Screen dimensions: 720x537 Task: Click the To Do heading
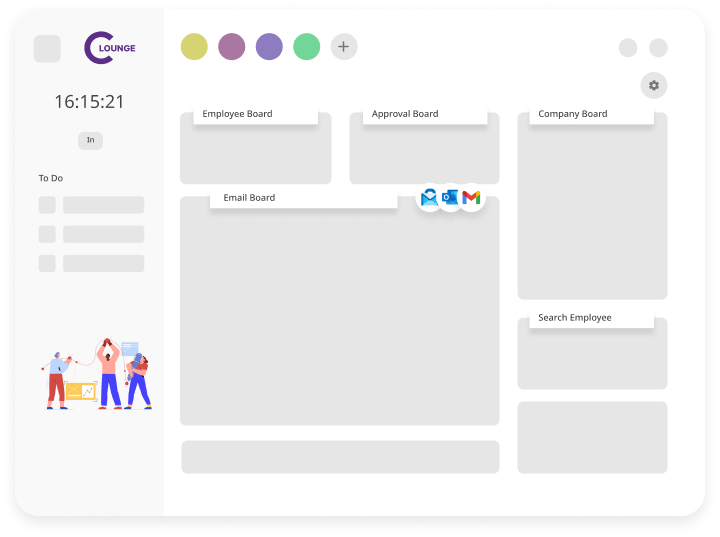[x=51, y=178]
